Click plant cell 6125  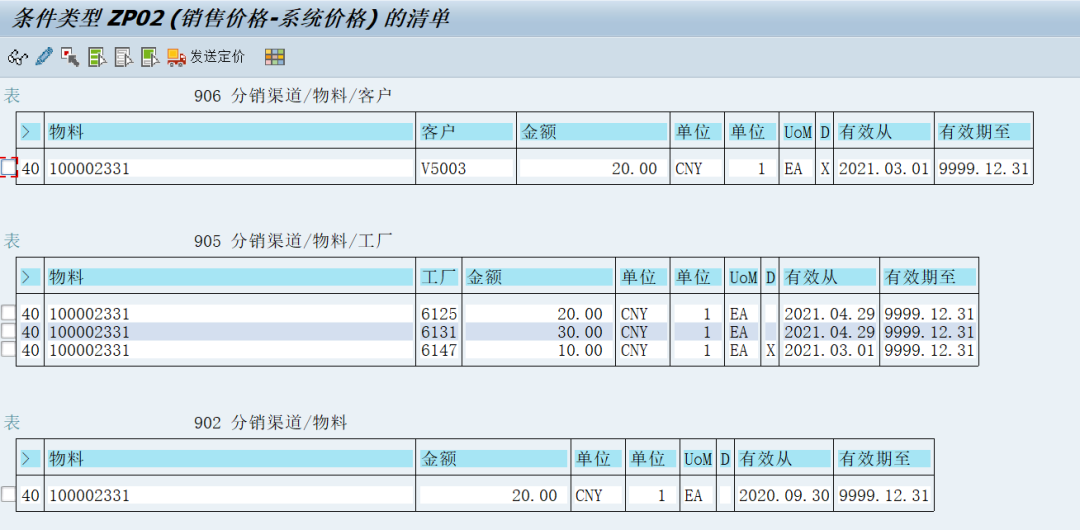pyautogui.click(x=439, y=314)
